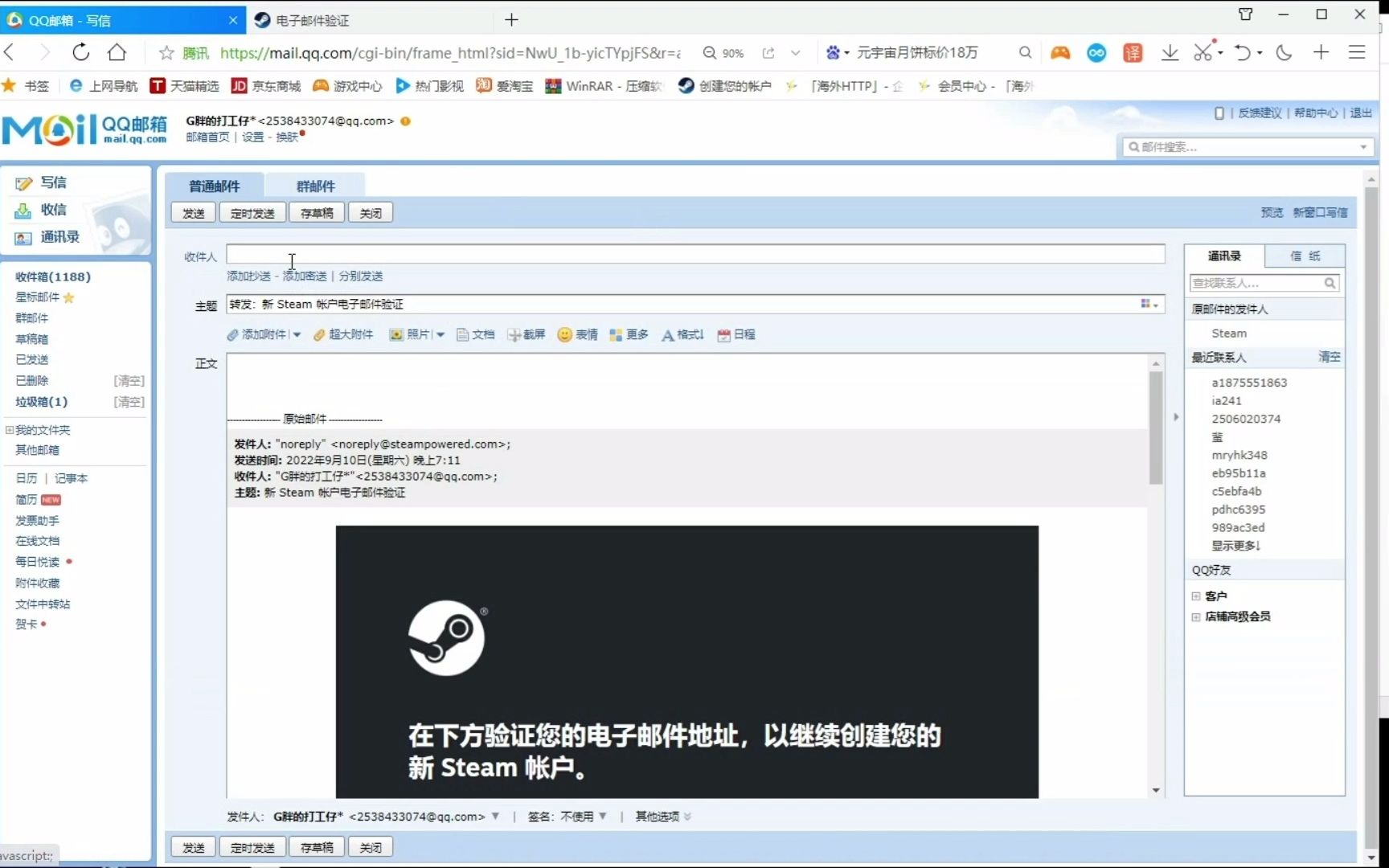The image size is (1389, 868).
Task: Switch to the 群邮件 tab
Action: (315, 186)
